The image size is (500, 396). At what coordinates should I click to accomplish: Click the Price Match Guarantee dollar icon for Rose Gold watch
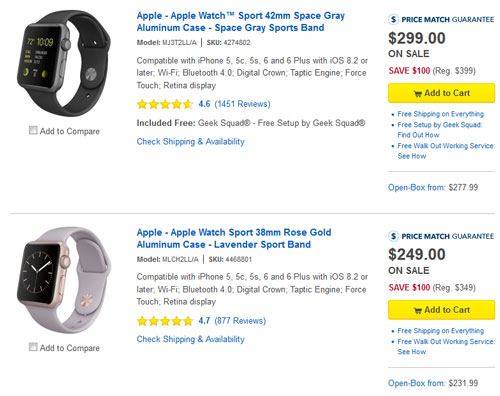point(394,236)
